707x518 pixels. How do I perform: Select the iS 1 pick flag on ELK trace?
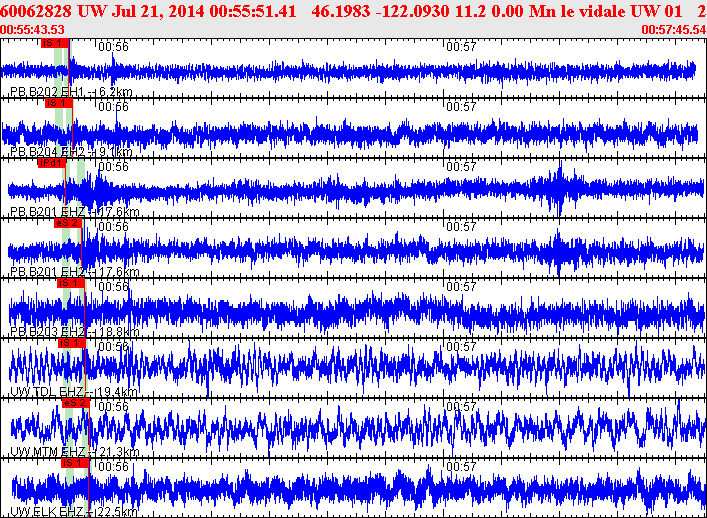click(75, 463)
